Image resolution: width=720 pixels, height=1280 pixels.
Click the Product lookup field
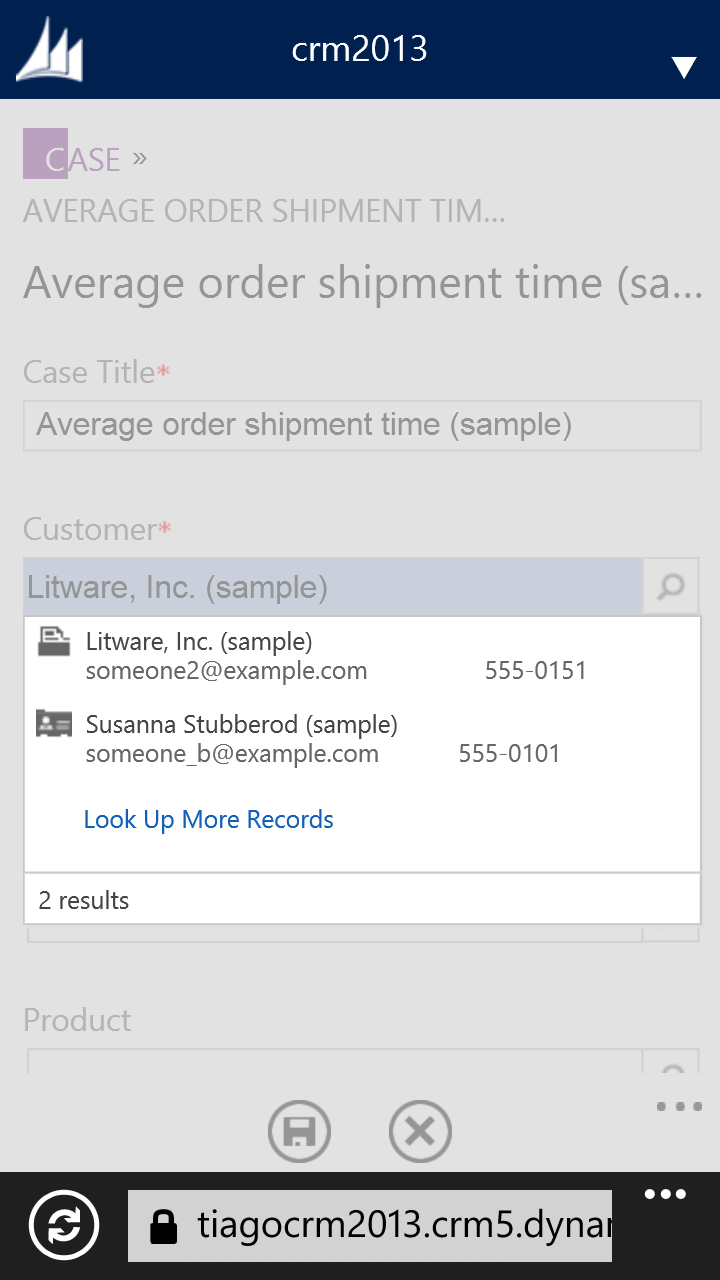(x=333, y=1062)
